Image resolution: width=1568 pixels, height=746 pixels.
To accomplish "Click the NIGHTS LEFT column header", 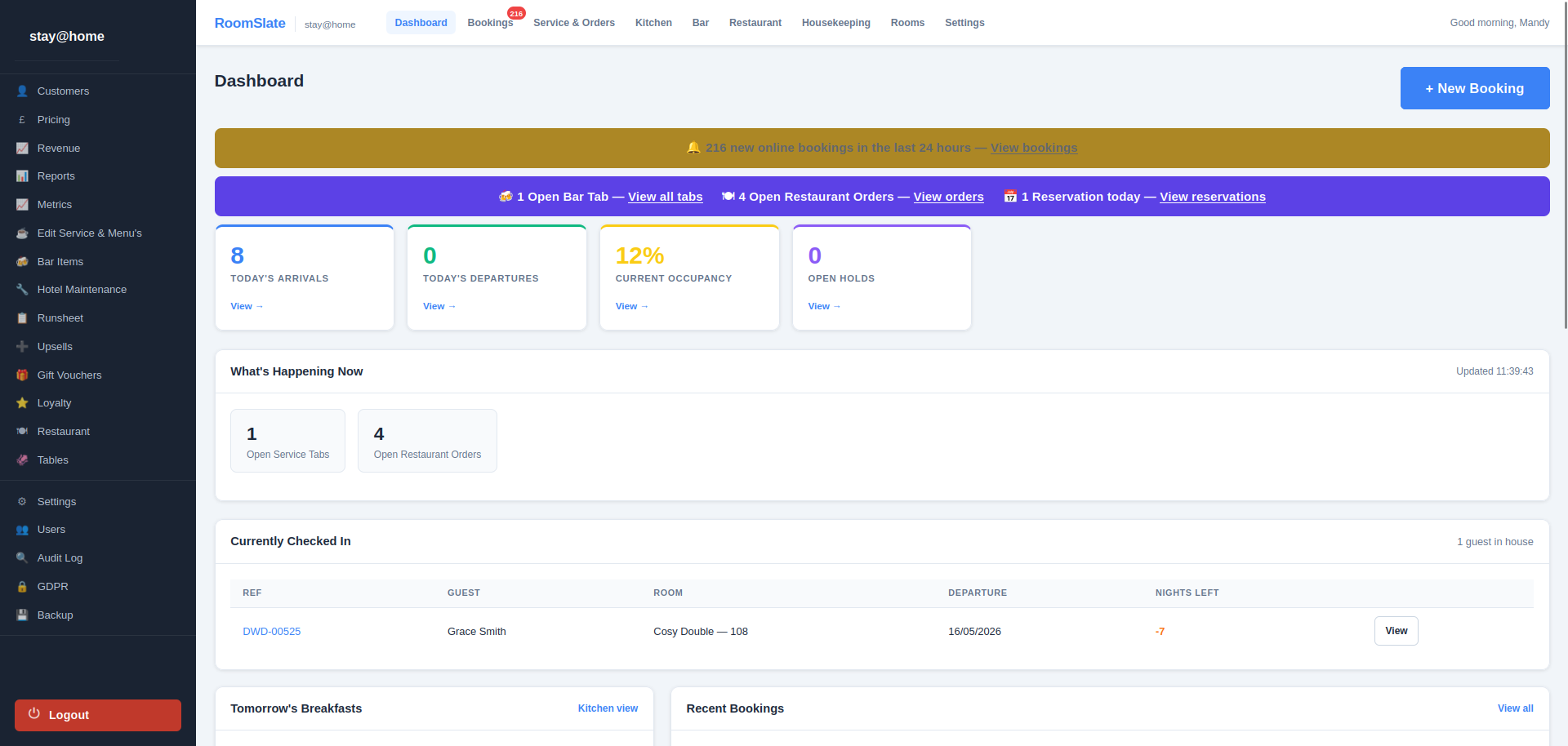I will tap(1187, 593).
